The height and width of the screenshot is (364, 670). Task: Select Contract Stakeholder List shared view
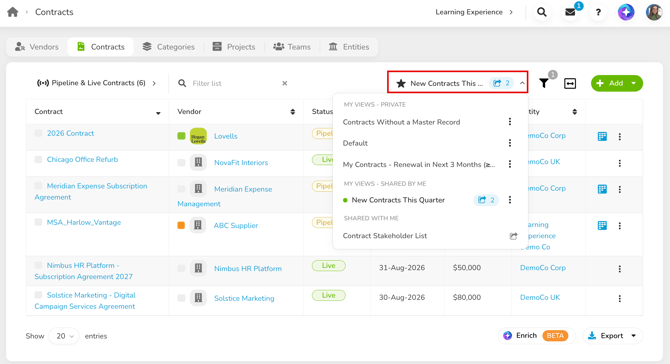[x=385, y=236]
